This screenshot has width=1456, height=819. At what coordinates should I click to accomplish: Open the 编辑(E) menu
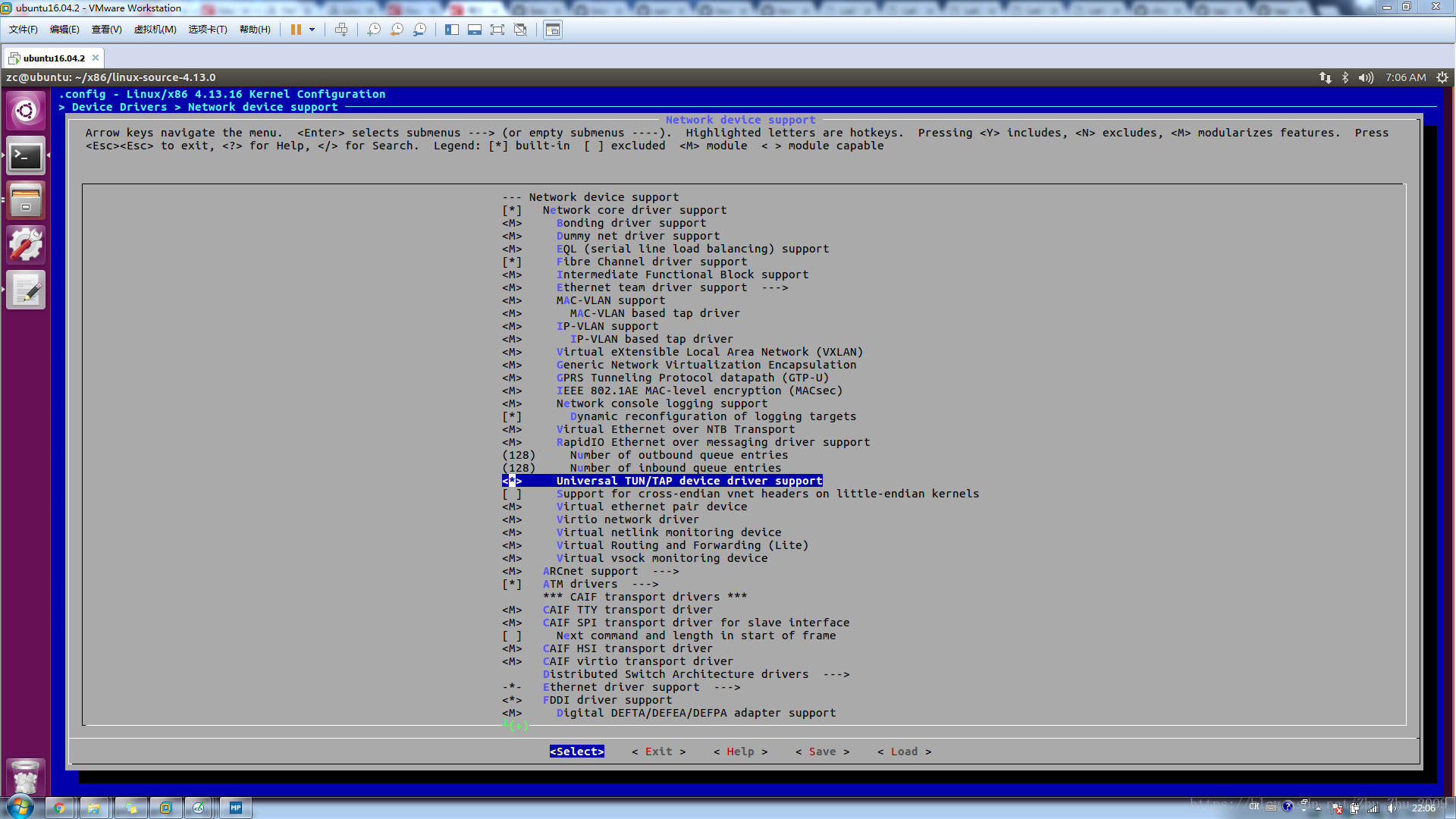coord(64,30)
